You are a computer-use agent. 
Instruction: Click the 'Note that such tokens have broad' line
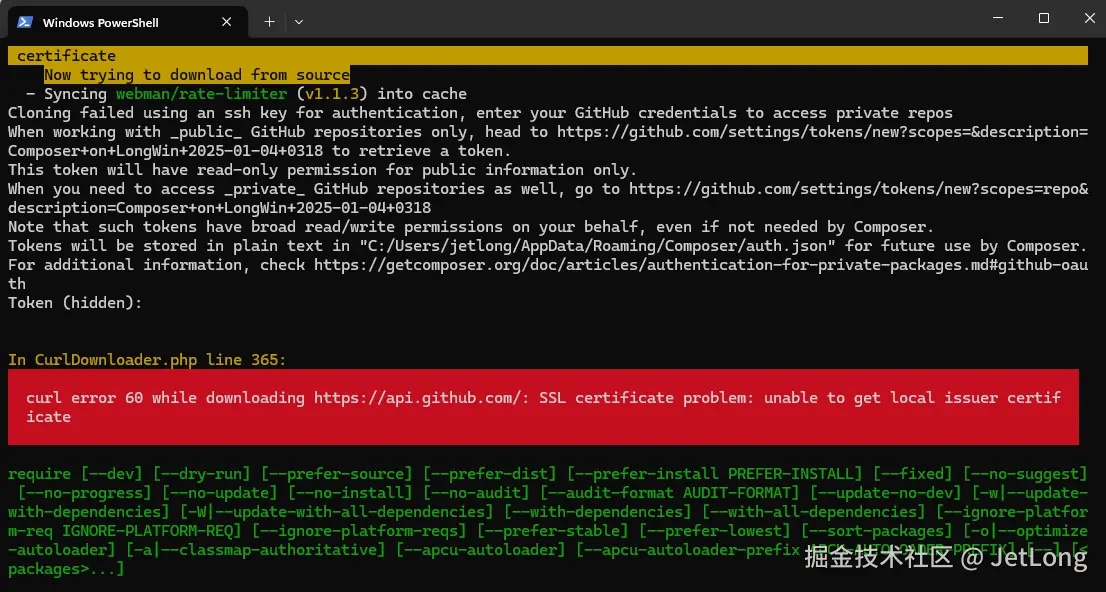pyautogui.click(x=471, y=227)
